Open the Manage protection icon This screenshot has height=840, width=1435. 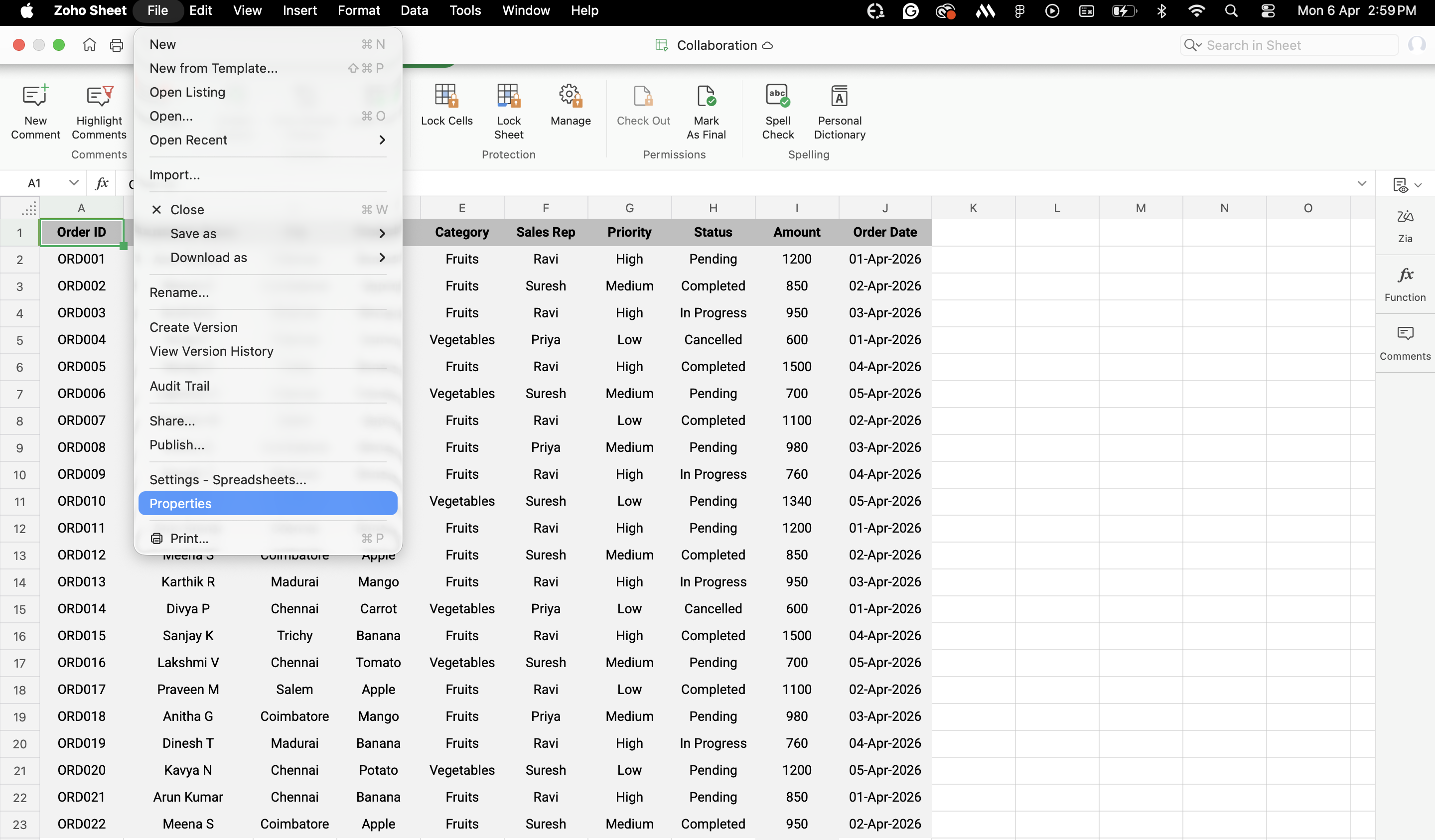point(570,97)
